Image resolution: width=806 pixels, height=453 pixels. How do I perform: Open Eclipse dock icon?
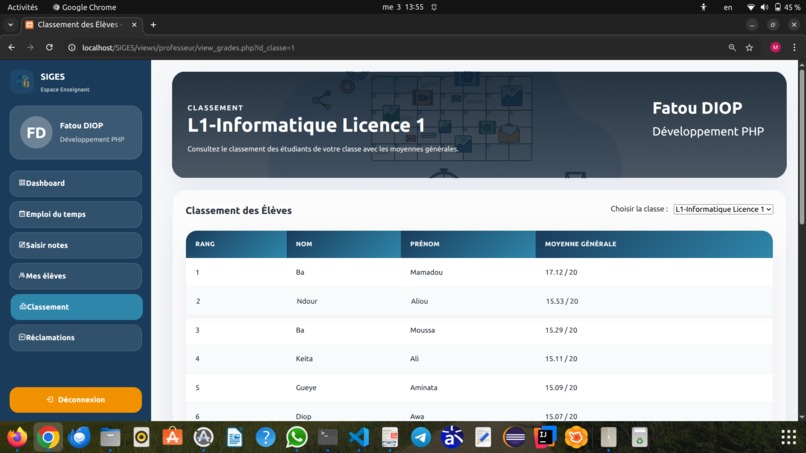pyautogui.click(x=514, y=438)
